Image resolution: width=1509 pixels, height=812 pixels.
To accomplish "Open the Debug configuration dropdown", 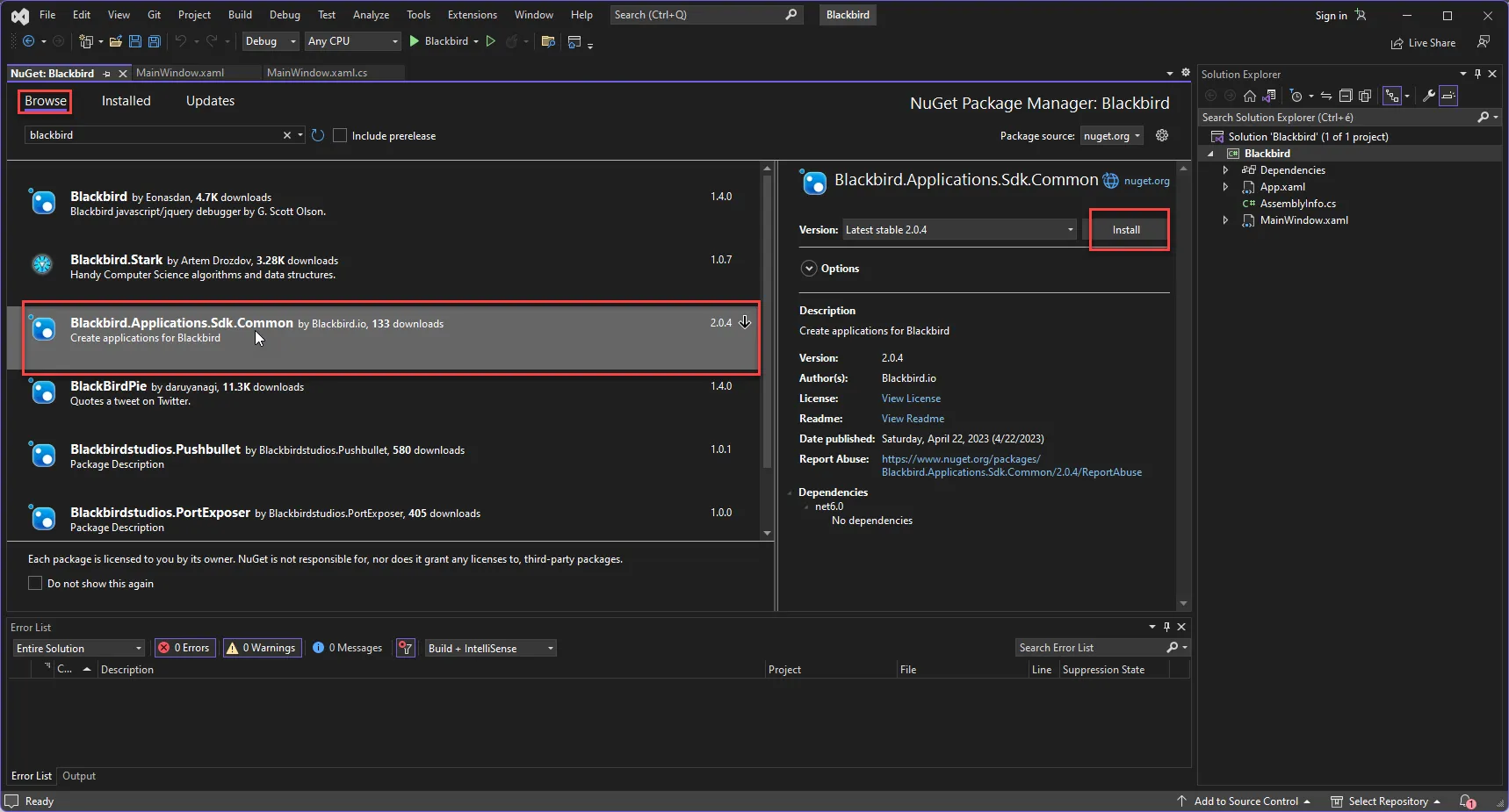I will [271, 41].
